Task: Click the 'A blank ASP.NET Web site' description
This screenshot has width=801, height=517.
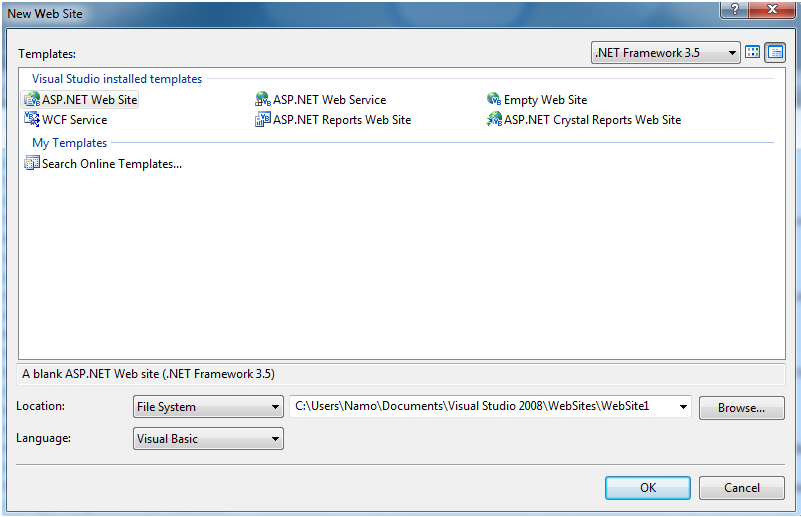Action: (148, 374)
